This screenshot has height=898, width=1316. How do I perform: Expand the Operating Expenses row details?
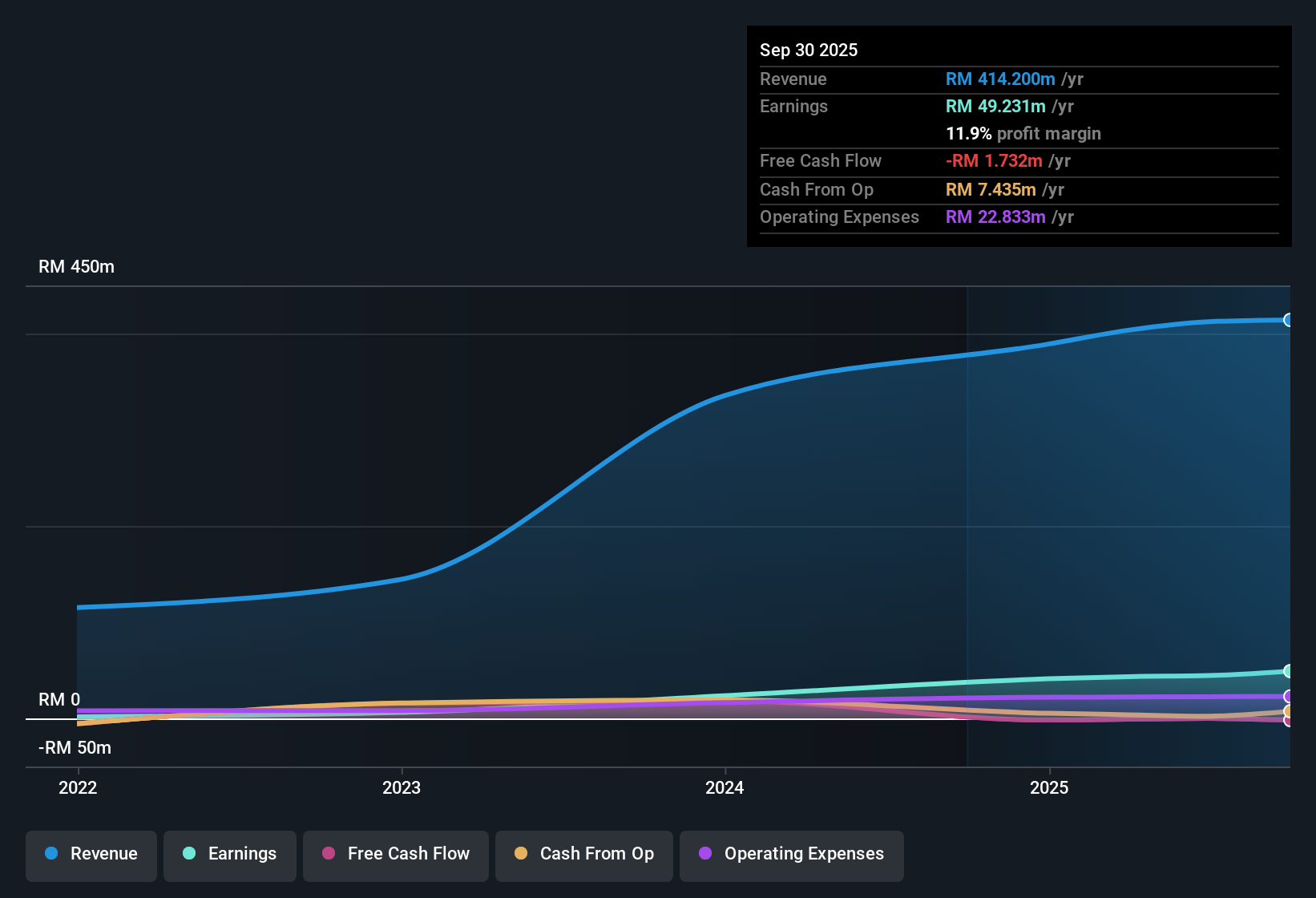(x=839, y=216)
